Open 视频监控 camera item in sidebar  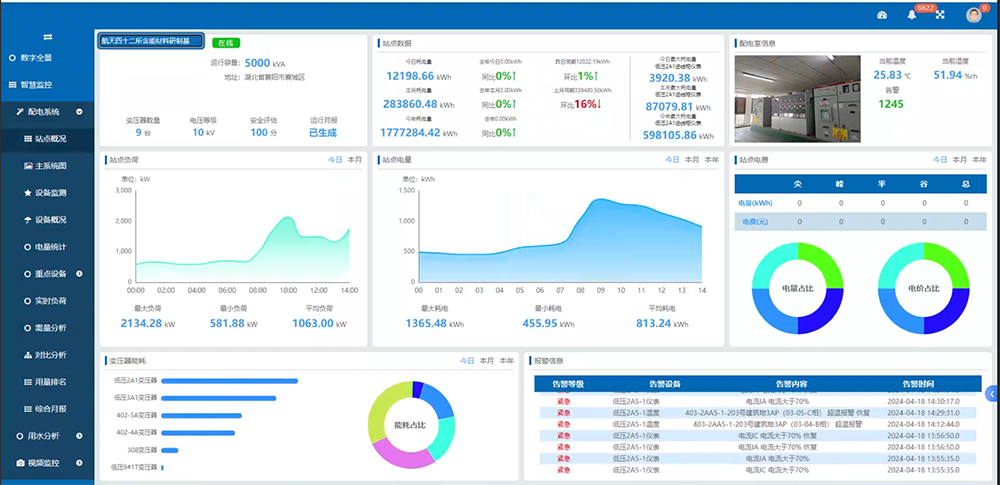coord(43,463)
